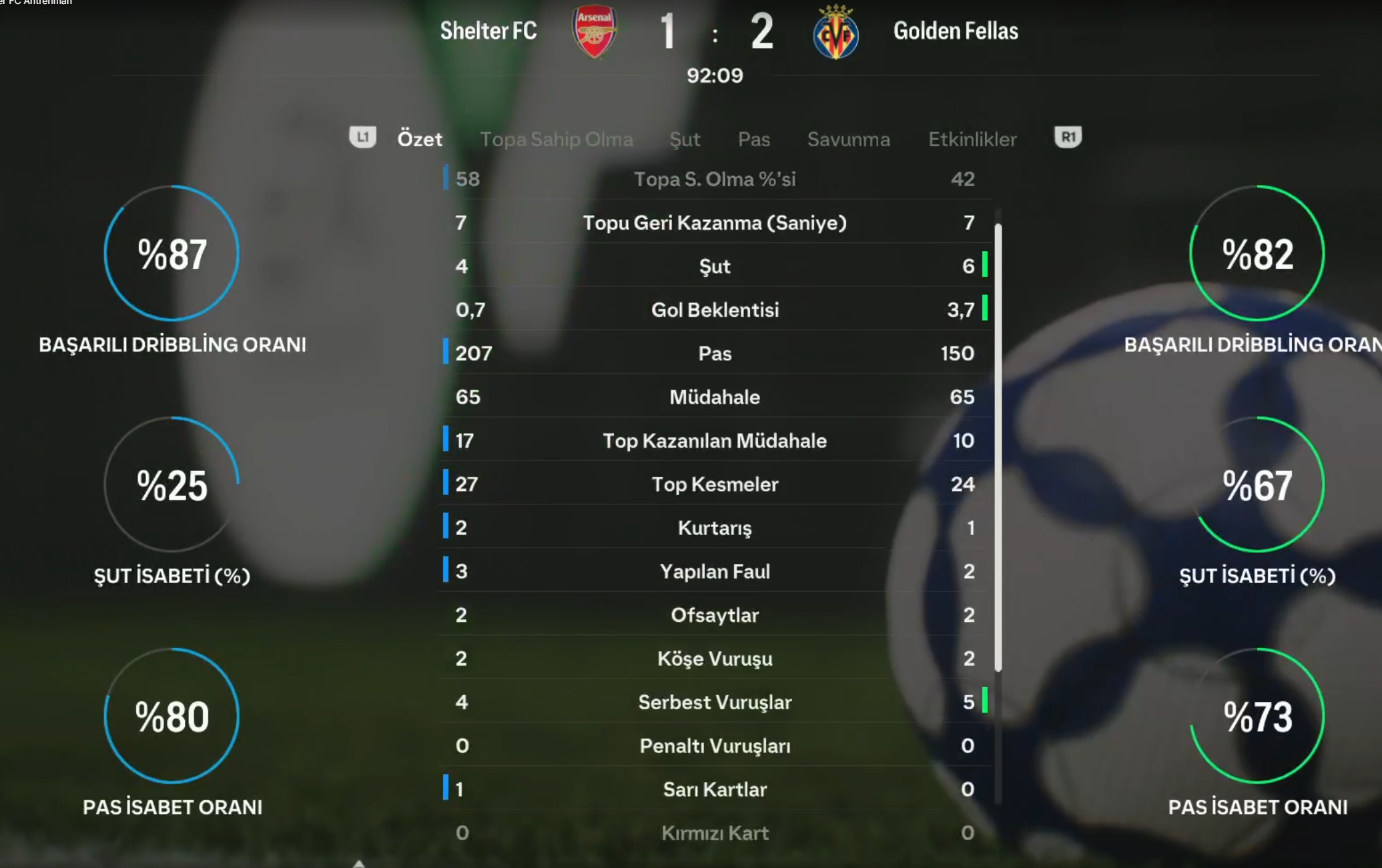Select the right %67 shot accuracy circle
Viewport: 1382px width, 868px height.
[x=1257, y=484]
